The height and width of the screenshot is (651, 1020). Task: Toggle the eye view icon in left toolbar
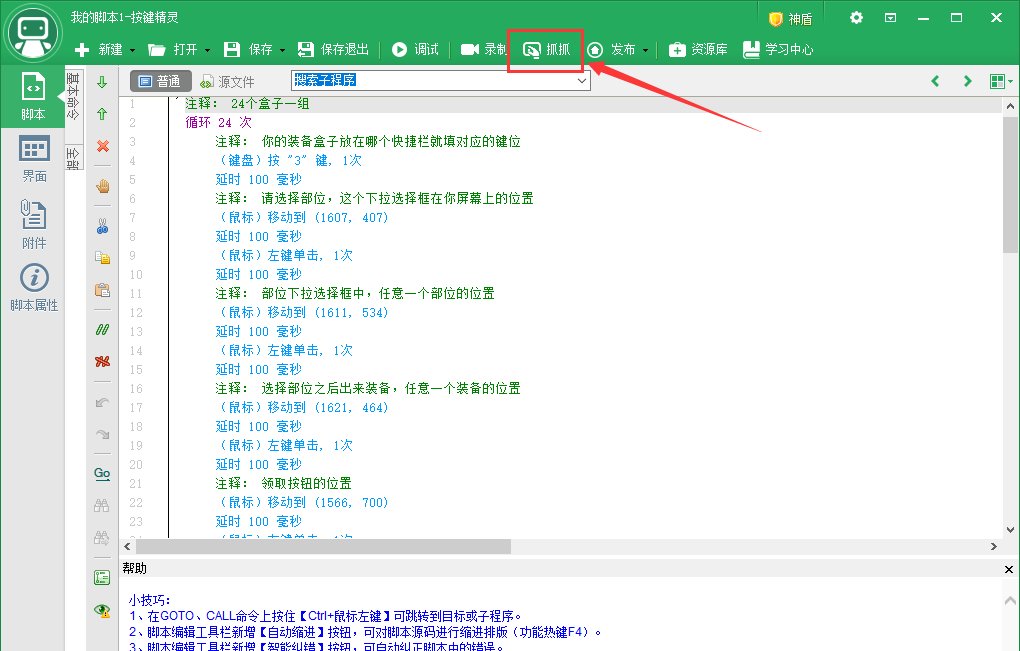pyautogui.click(x=102, y=610)
